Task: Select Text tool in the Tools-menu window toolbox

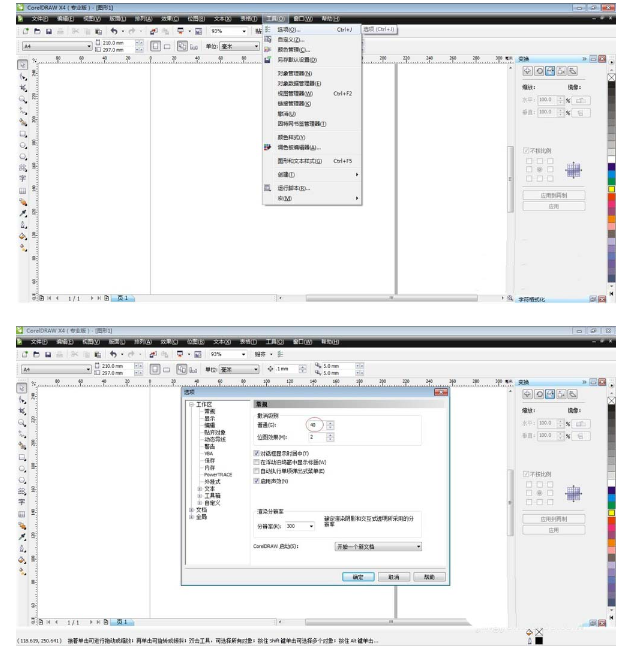Action: [23, 179]
